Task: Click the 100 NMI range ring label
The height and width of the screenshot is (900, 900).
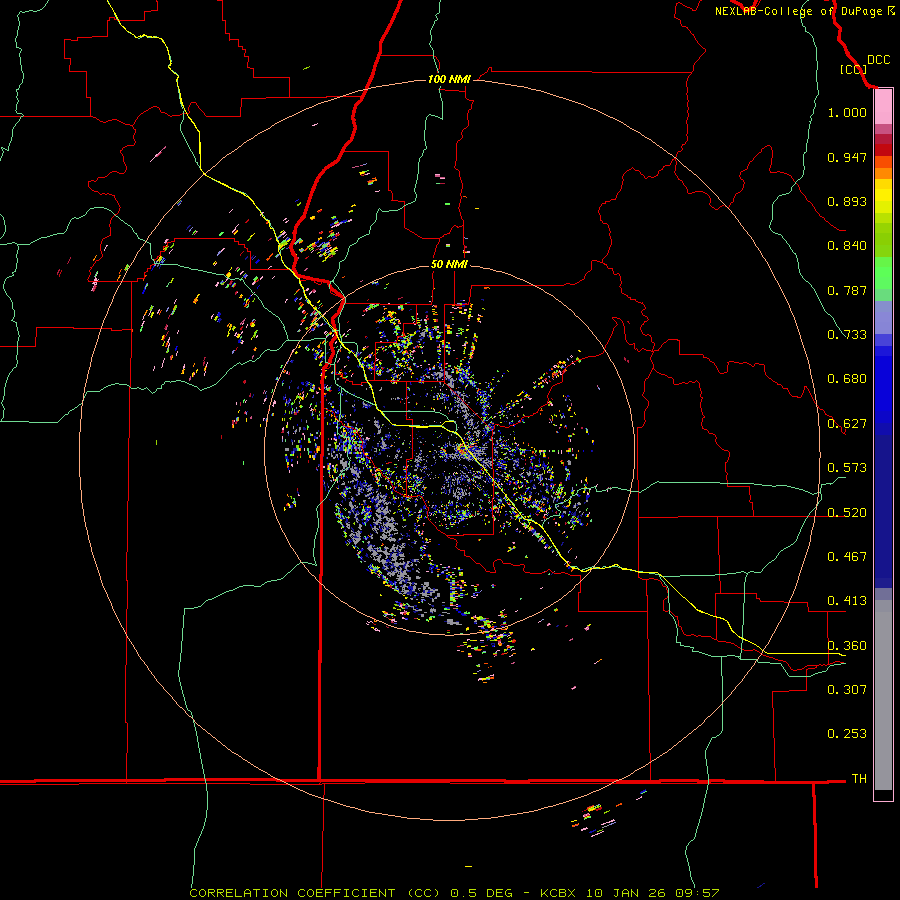Action: click(449, 79)
